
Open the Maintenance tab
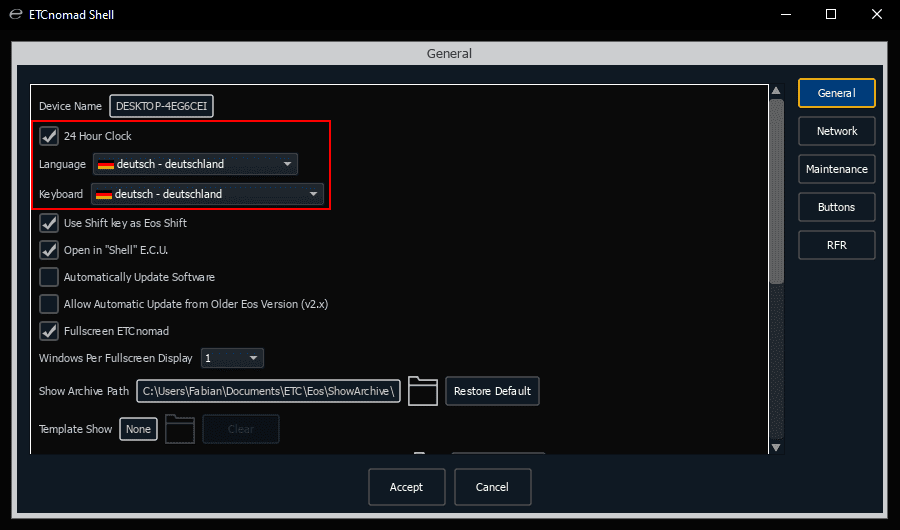coord(836,169)
